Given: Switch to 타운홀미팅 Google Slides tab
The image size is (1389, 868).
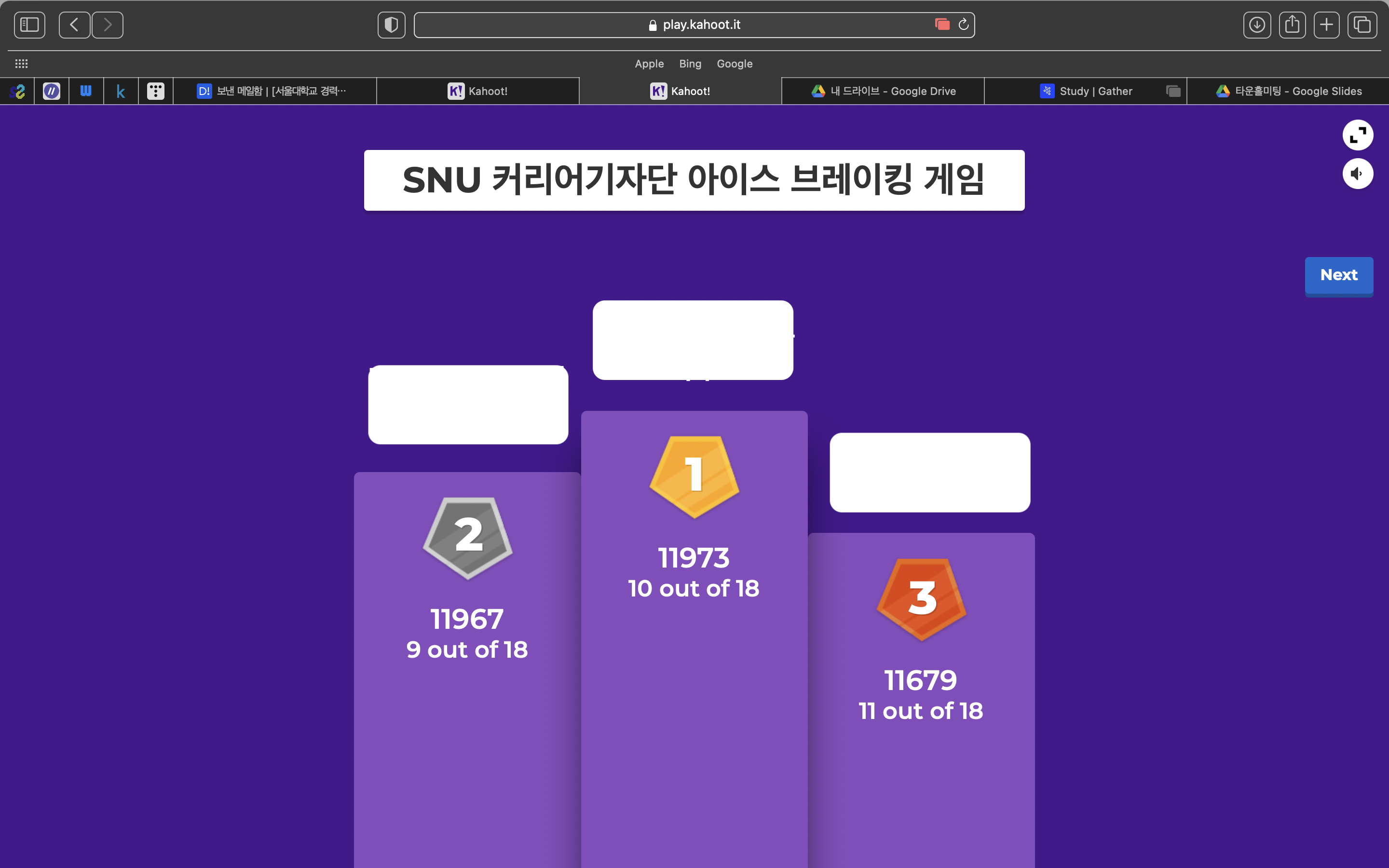Looking at the screenshot, I should pyautogui.click(x=1288, y=91).
